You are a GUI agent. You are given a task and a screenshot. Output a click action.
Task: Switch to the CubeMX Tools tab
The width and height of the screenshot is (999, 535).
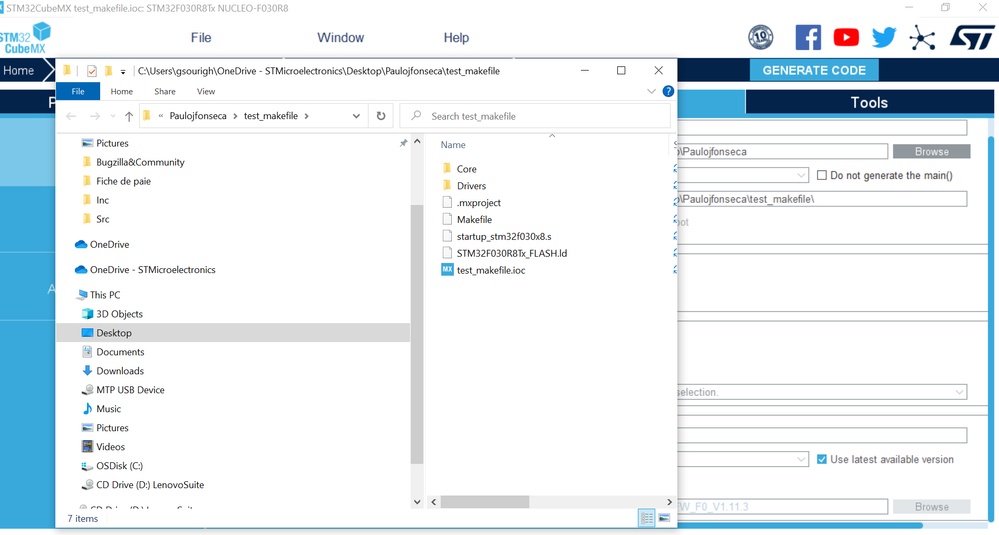tap(869, 103)
